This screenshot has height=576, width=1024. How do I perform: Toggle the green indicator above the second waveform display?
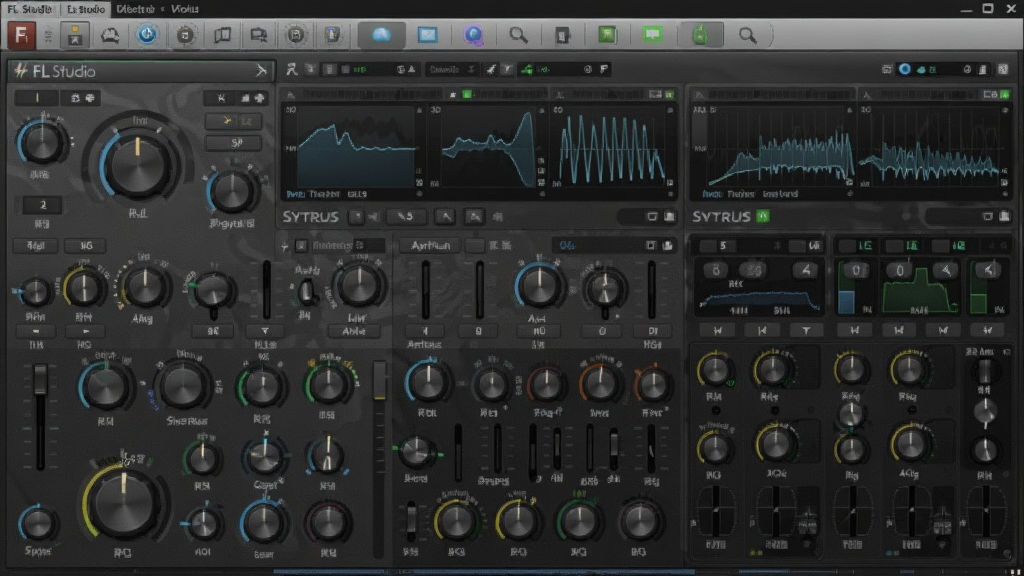(x=467, y=95)
